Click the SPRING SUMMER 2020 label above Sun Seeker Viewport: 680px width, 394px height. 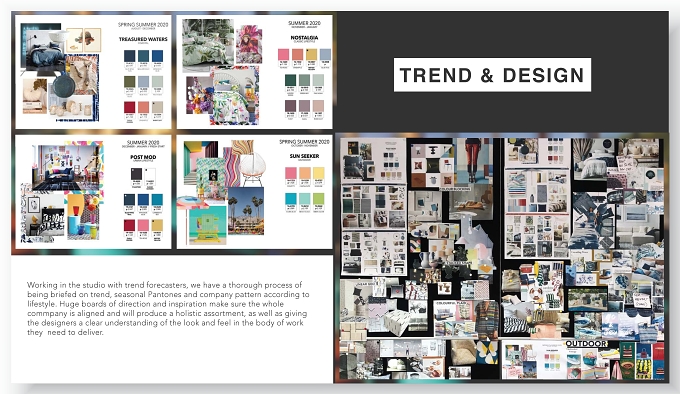point(304,142)
